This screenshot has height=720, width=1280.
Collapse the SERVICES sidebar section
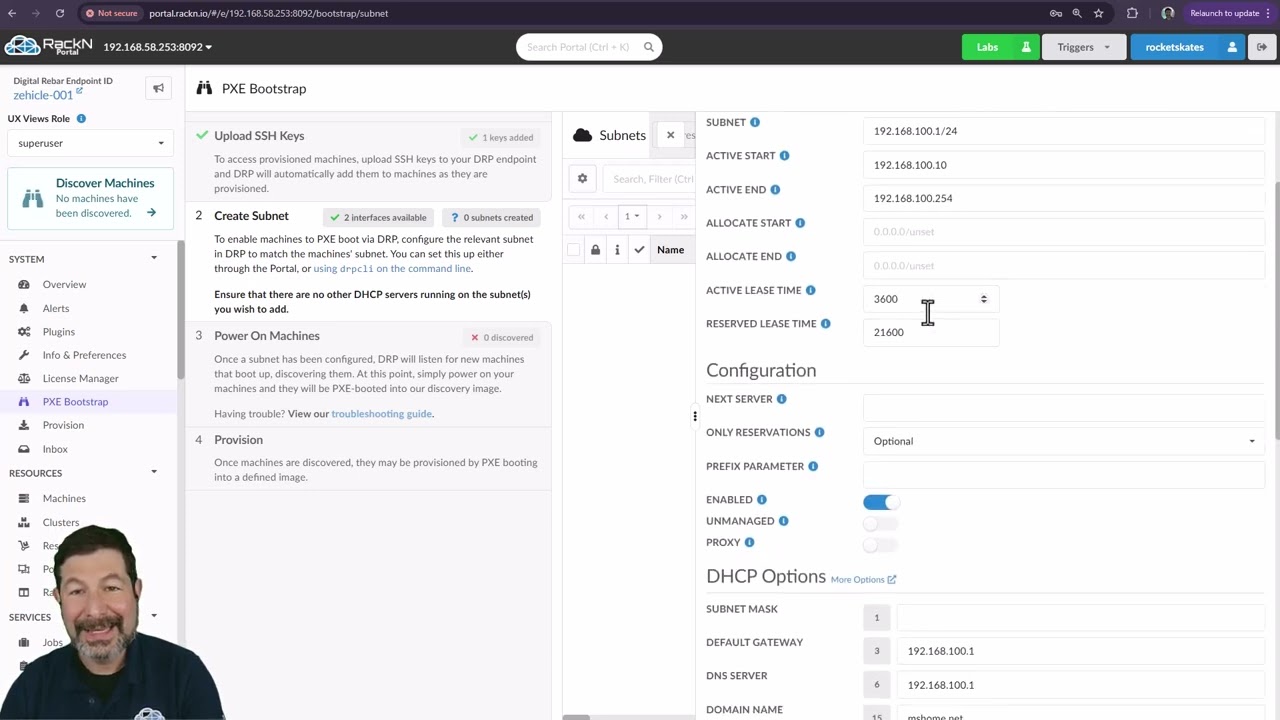(154, 616)
